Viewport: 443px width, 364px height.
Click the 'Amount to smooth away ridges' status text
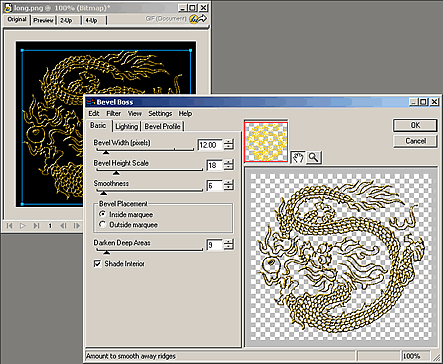coord(131,356)
